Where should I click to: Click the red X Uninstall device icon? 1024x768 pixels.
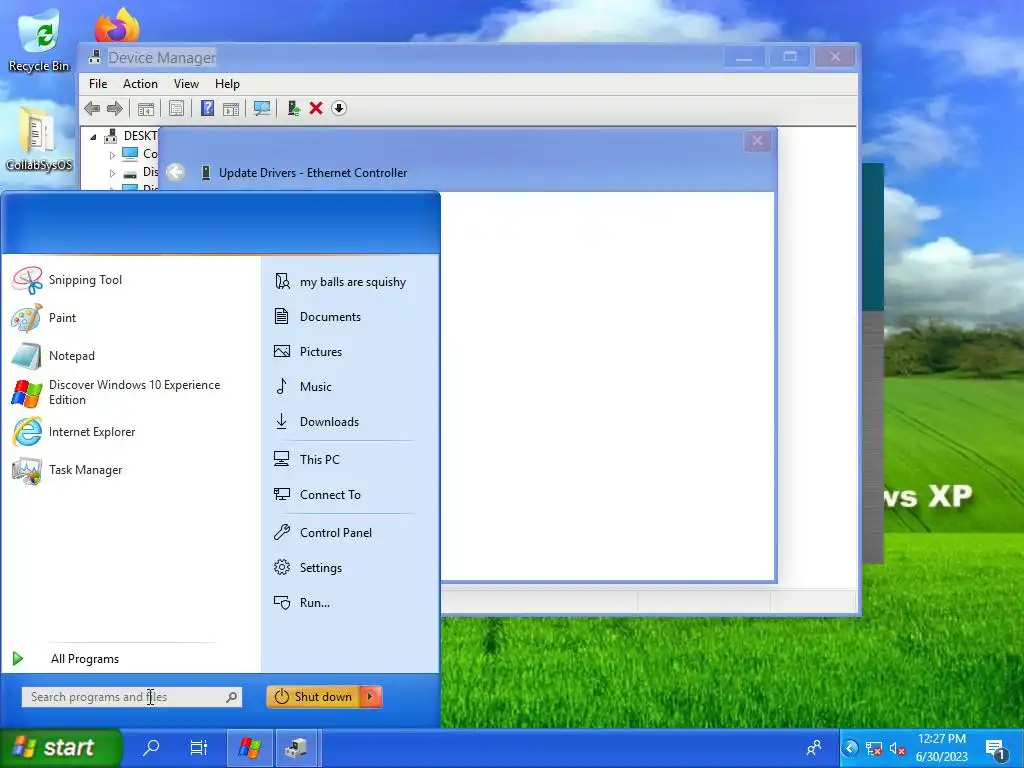tap(316, 108)
